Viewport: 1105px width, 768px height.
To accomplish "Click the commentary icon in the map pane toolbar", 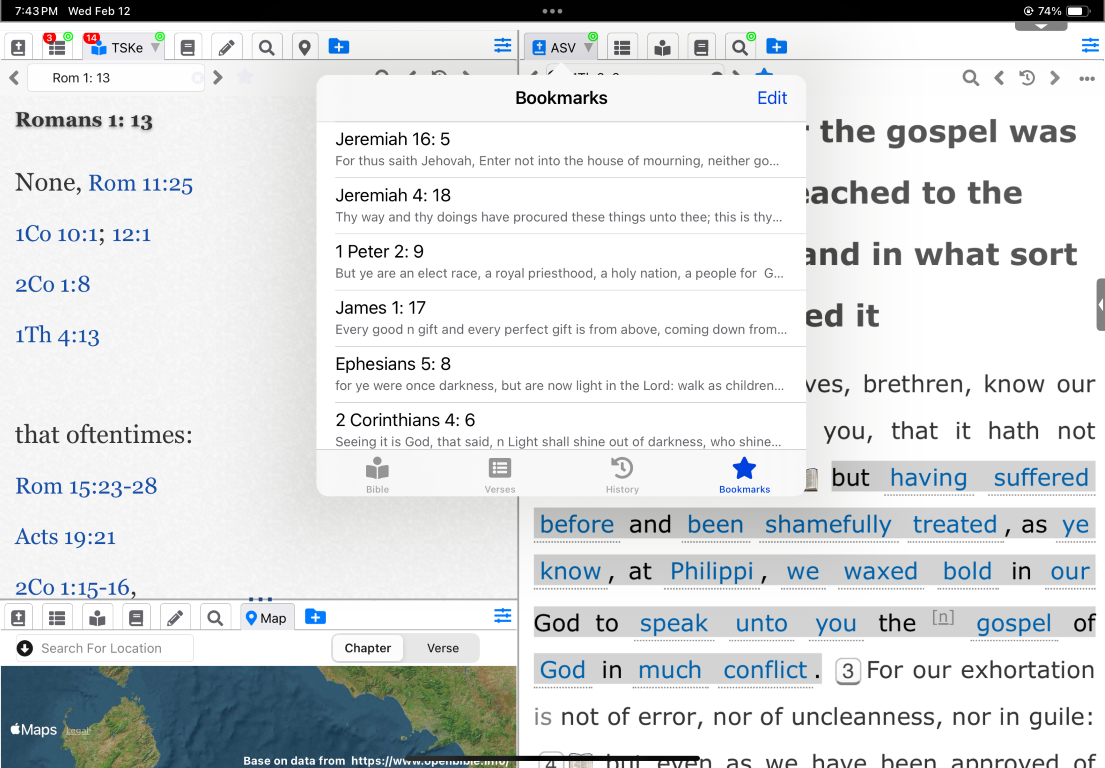I will click(x=97, y=617).
